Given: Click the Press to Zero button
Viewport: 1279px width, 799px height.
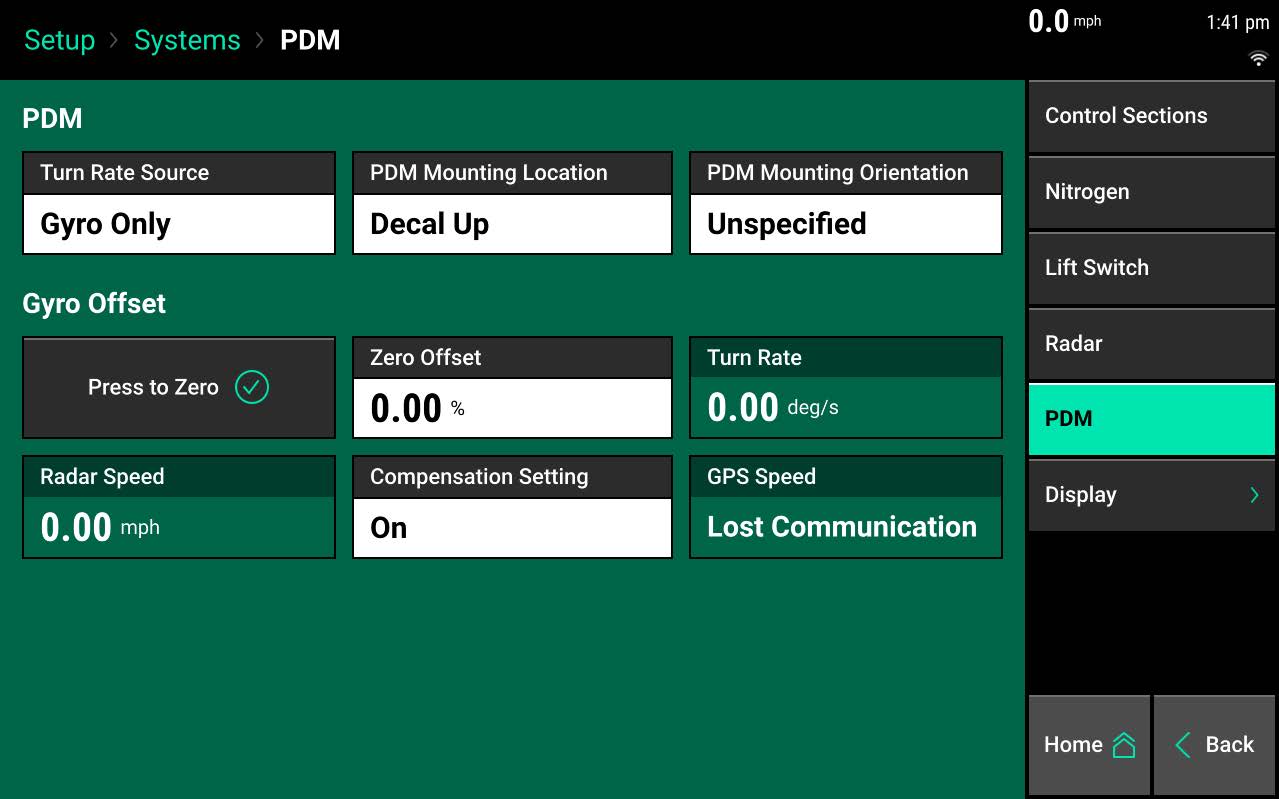Looking at the screenshot, I should [x=179, y=387].
